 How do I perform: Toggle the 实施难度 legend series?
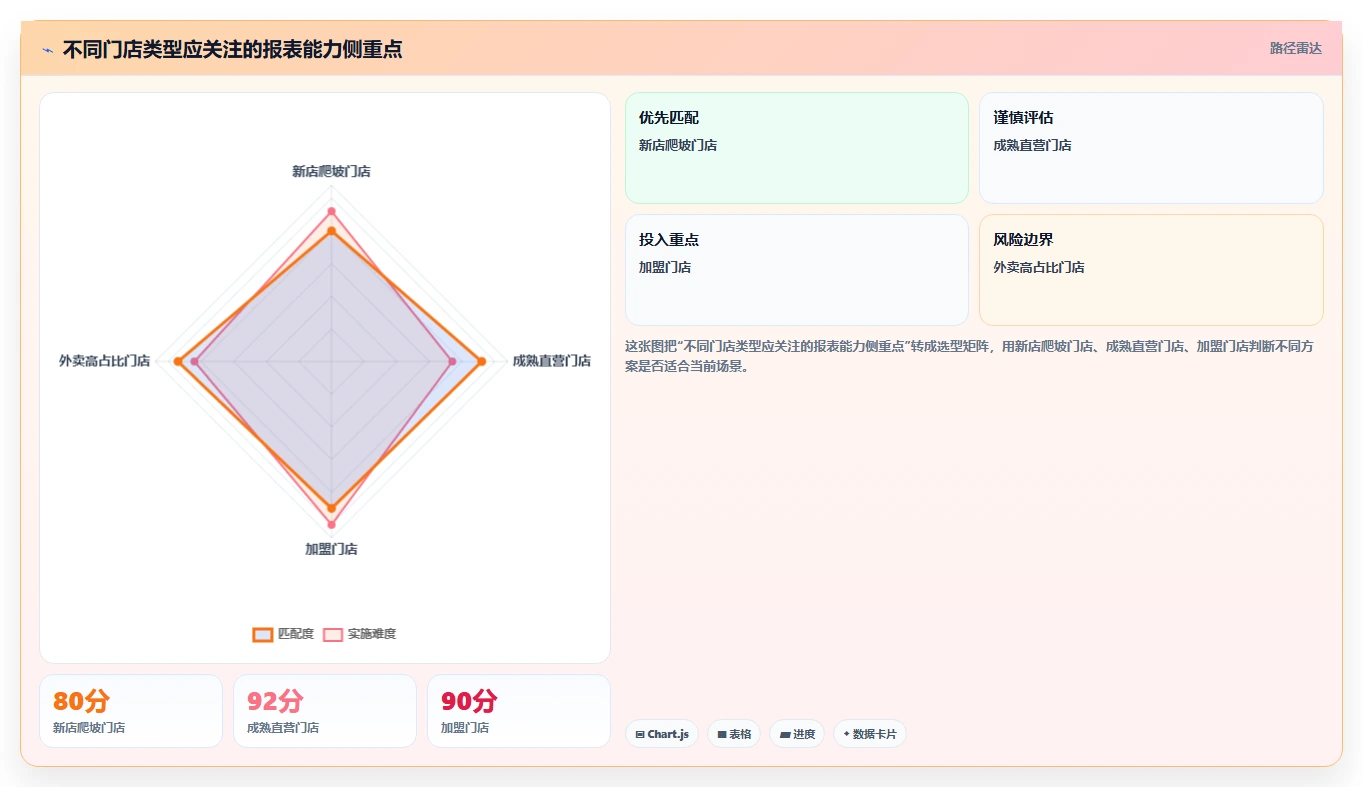[359, 634]
